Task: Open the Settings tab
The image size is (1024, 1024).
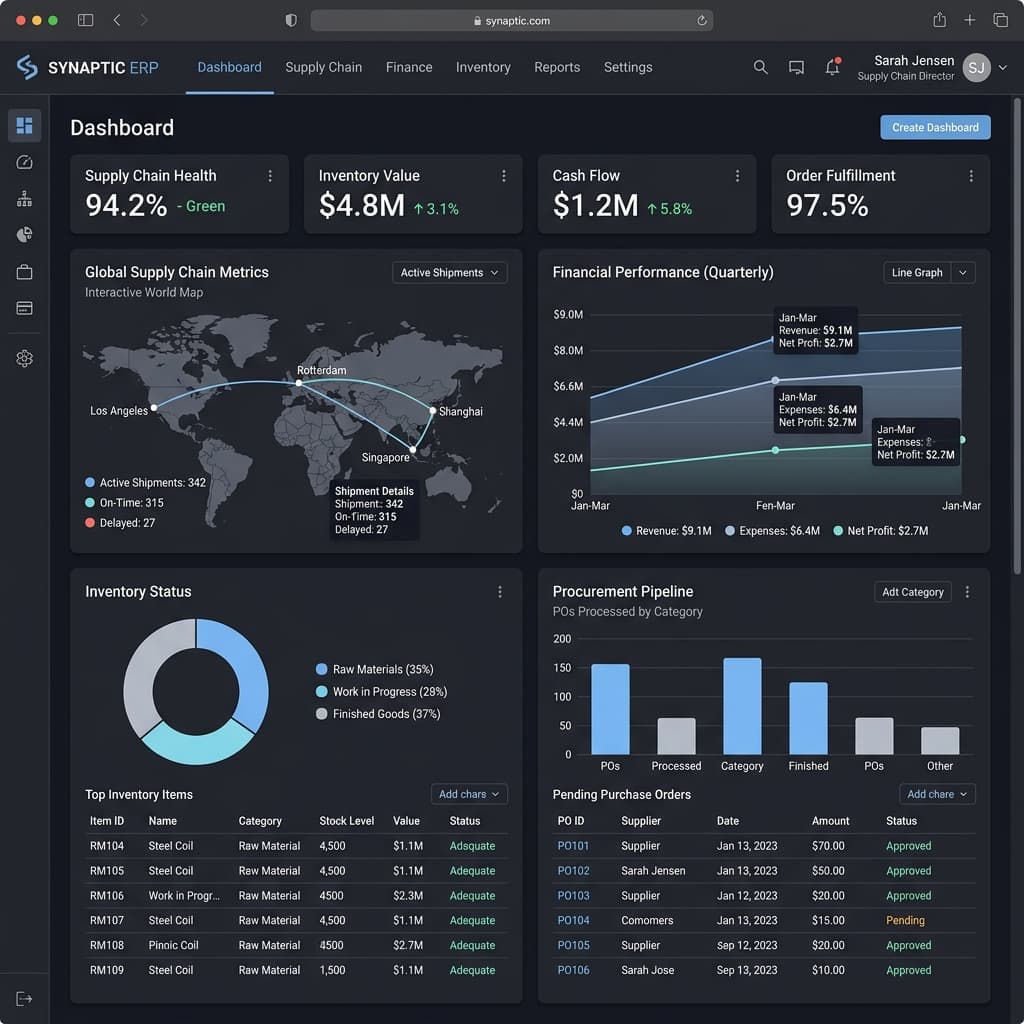Action: point(628,67)
